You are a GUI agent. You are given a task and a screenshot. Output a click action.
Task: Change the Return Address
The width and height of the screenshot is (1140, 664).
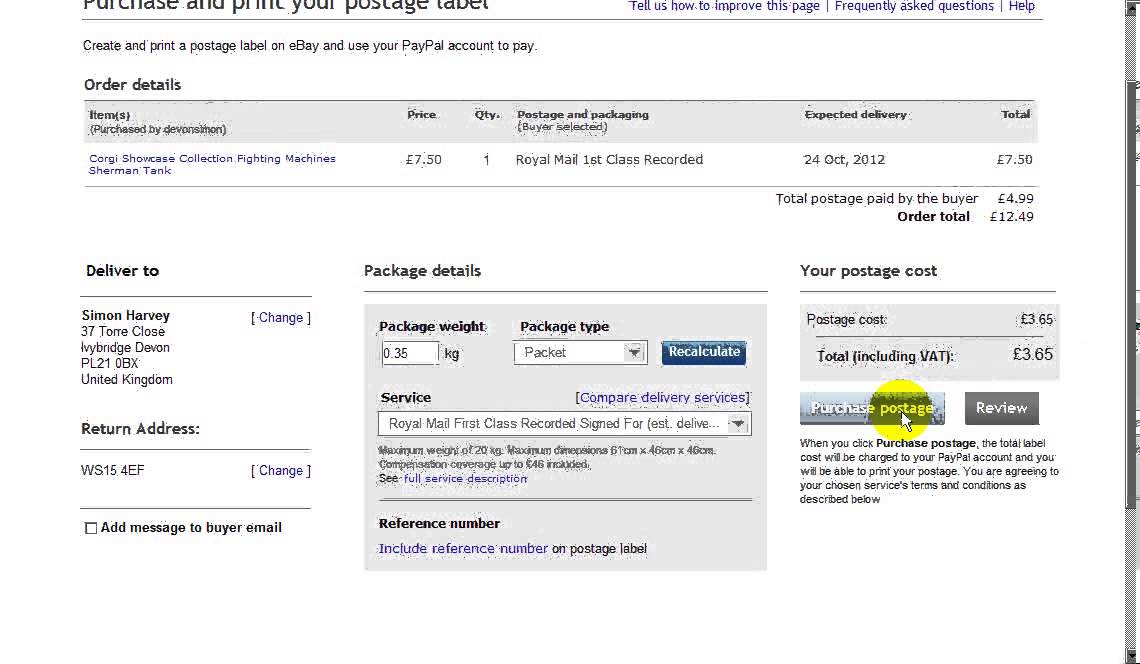[x=281, y=471]
